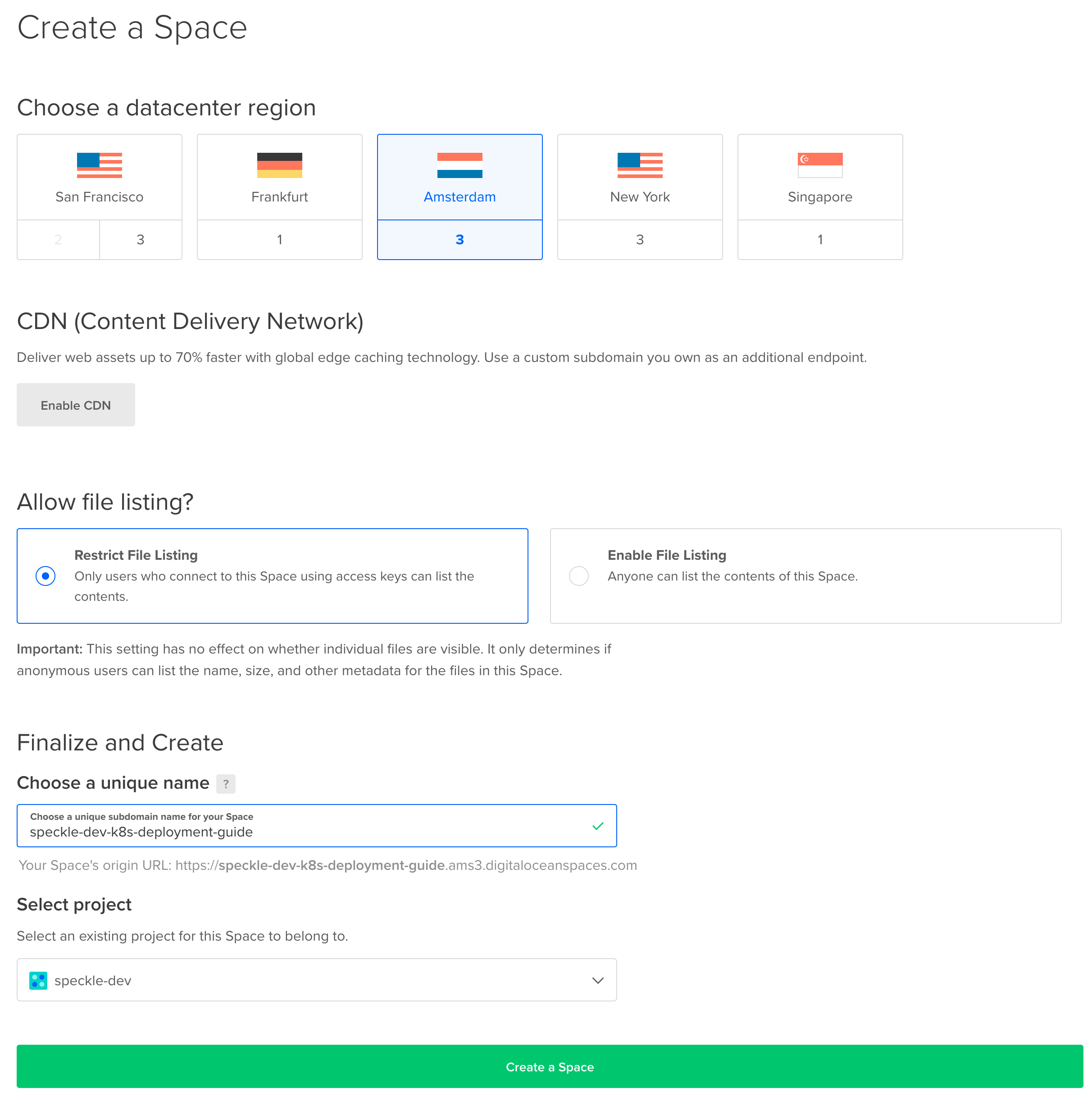Select Enable File Listing radio button

point(578,576)
